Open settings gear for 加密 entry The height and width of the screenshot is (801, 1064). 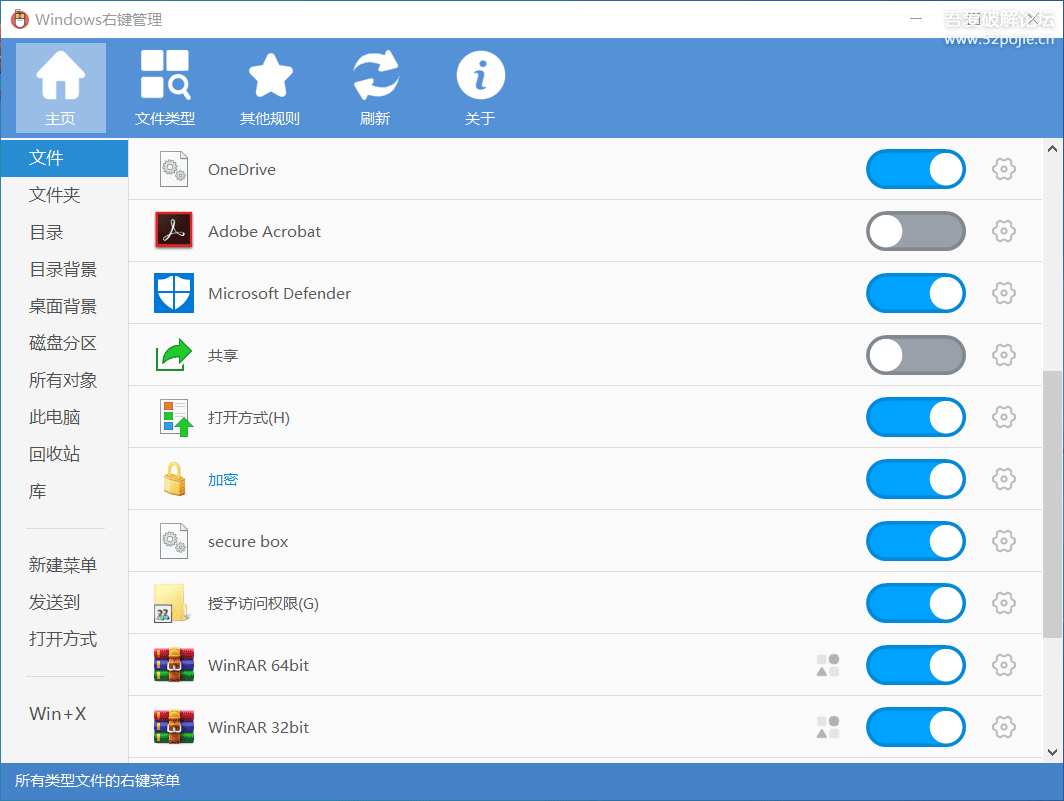point(1003,479)
